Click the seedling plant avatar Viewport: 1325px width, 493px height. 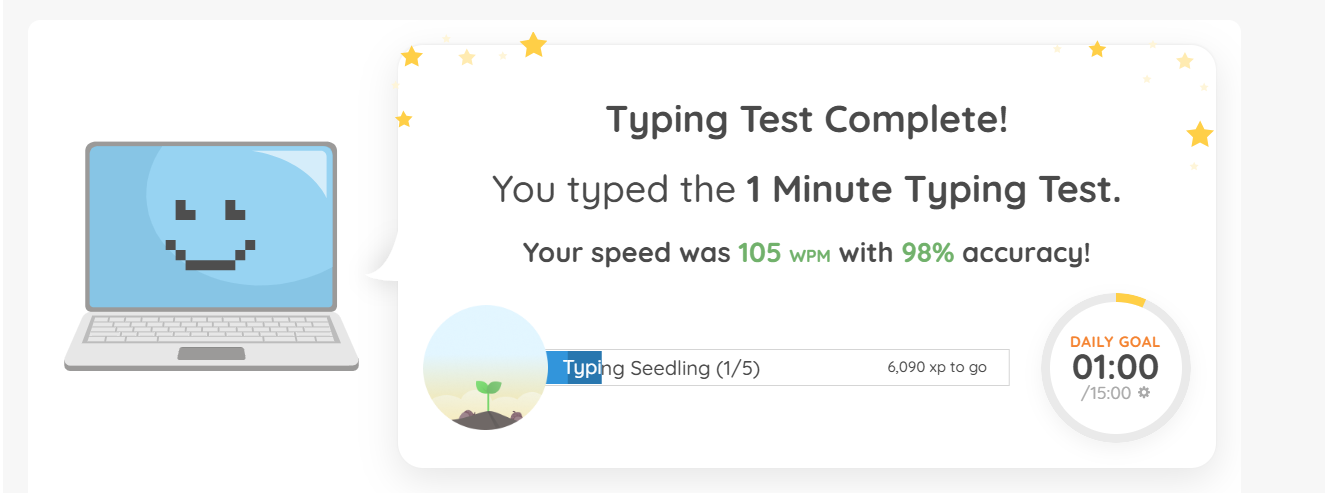(x=485, y=367)
